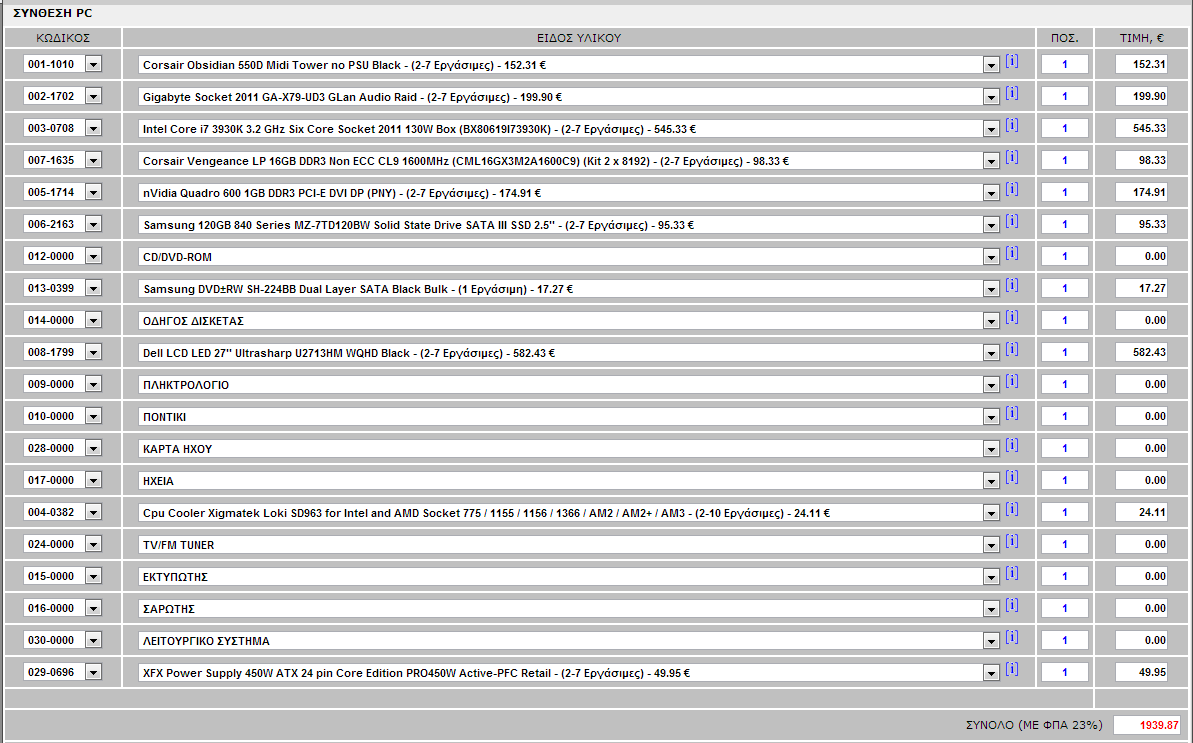1193x743 pixels.
Task: Click info icon in ΠΟΝΤΙΚΙ row
Action: pos(1012,413)
